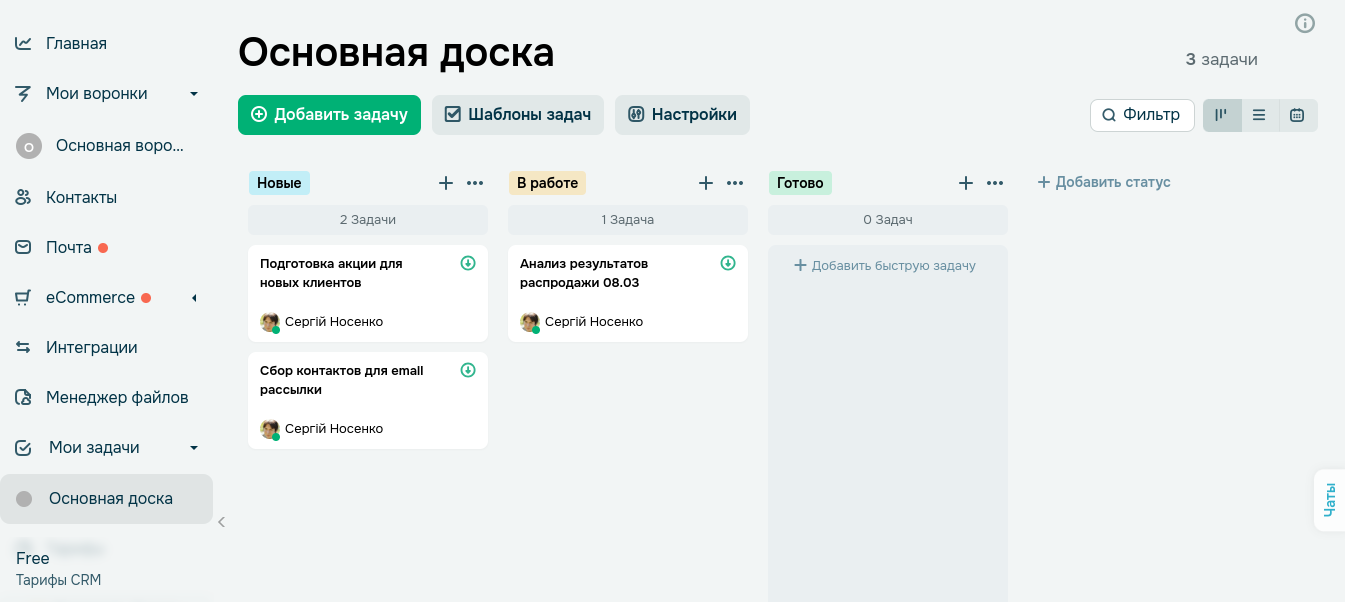Click the round Основная воронка avatar icon
The image size is (1345, 602).
[x=28, y=146]
